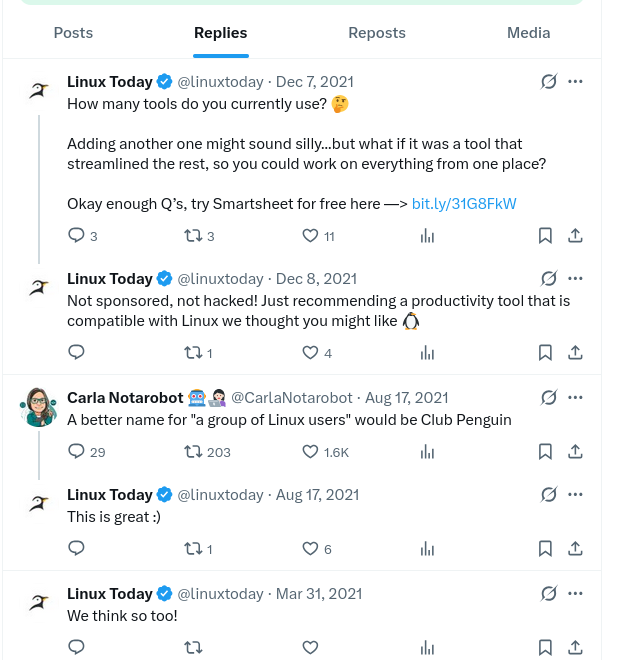
Task: Reply to the 'This is great :)' tweet
Action: click(x=77, y=548)
